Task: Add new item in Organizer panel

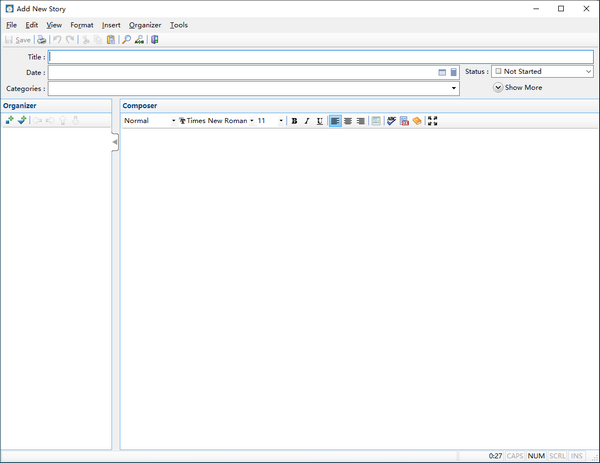Action: click(x=9, y=121)
